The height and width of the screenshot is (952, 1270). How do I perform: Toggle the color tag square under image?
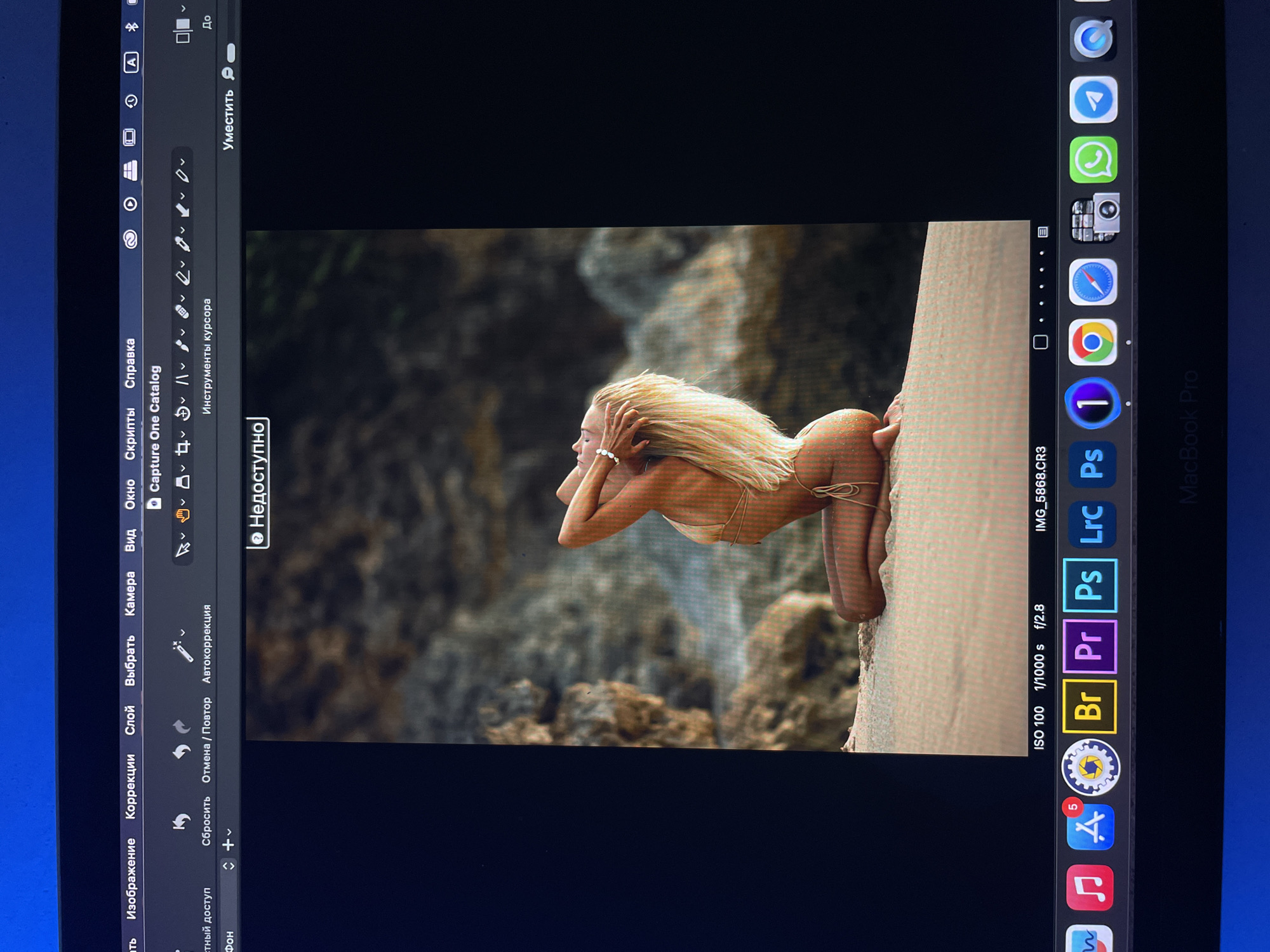pyautogui.click(x=1040, y=342)
